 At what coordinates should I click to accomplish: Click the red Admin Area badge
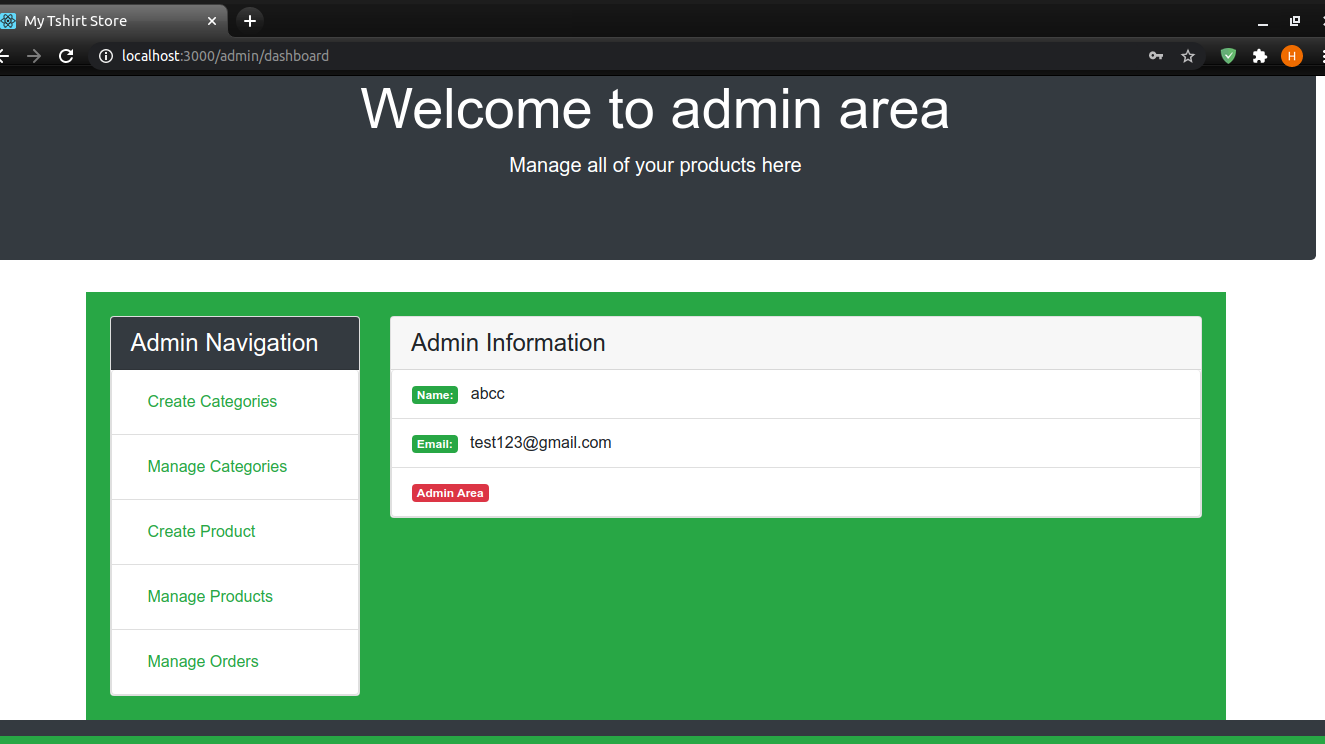(x=450, y=493)
